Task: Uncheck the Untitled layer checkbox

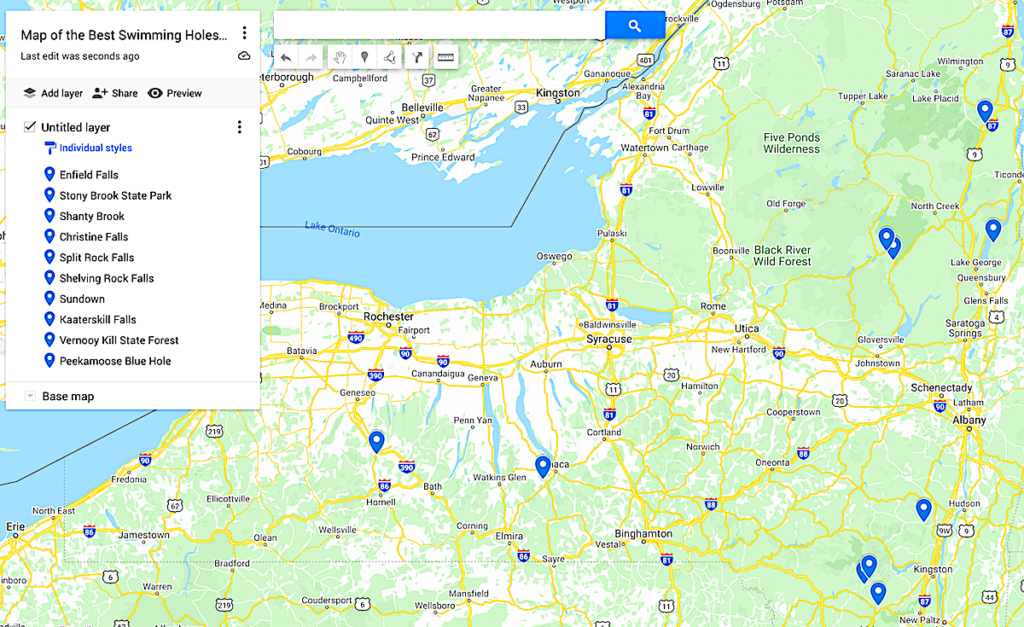Action: pos(29,127)
